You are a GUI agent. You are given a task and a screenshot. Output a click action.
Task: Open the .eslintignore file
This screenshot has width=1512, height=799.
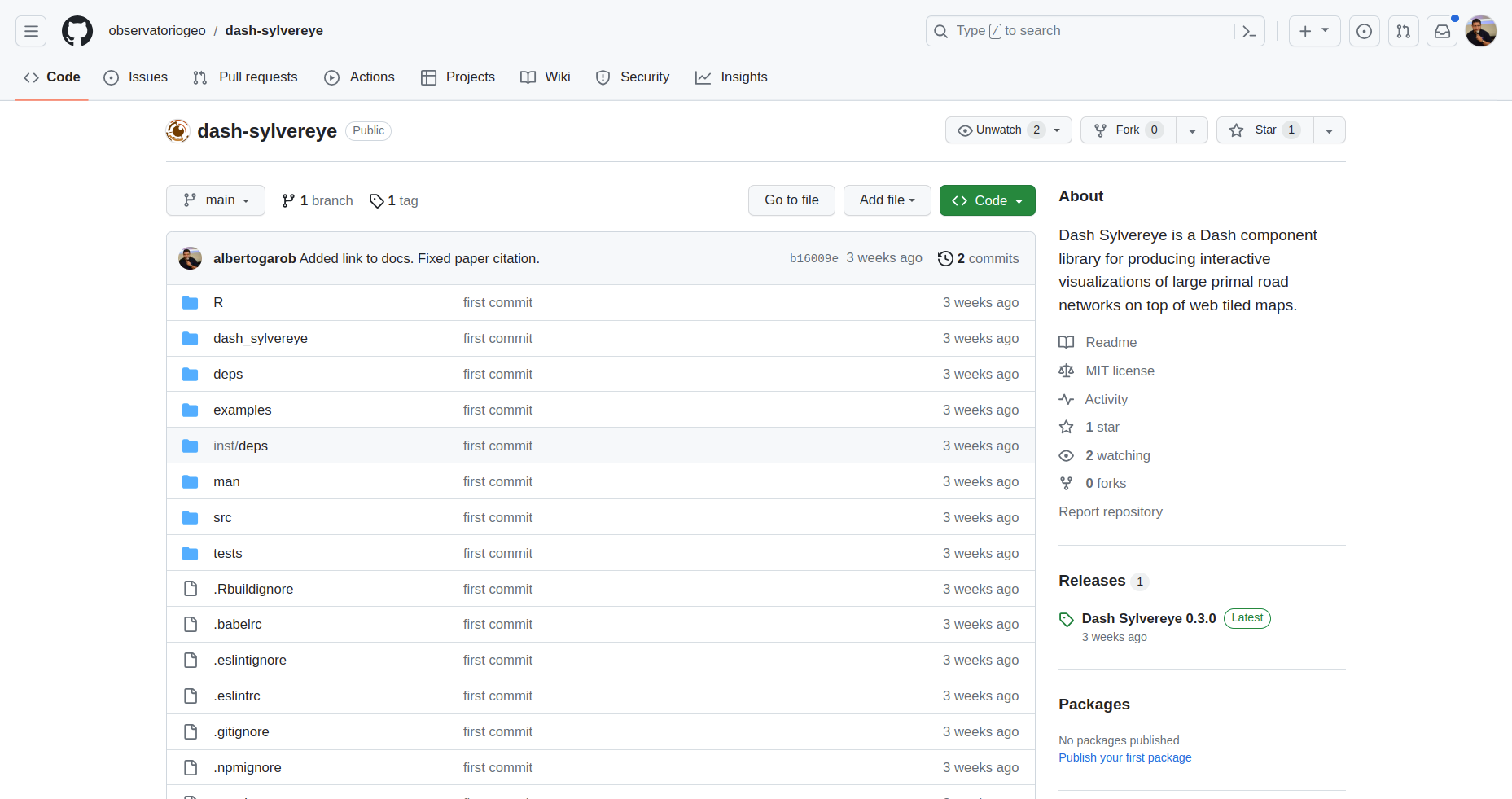click(250, 661)
